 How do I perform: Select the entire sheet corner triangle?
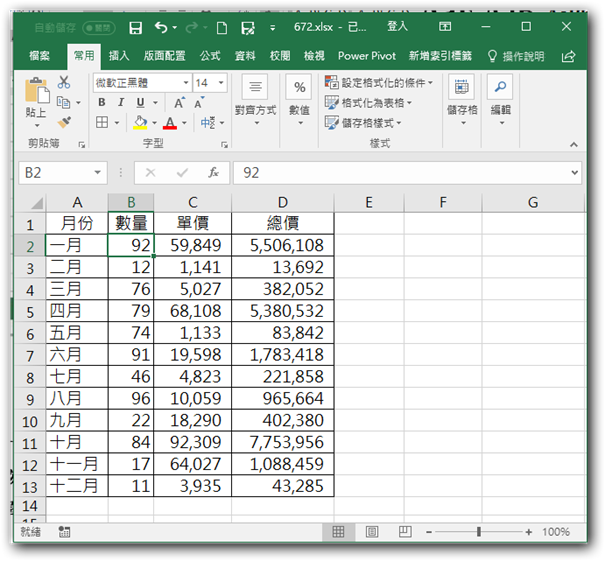click(37, 203)
